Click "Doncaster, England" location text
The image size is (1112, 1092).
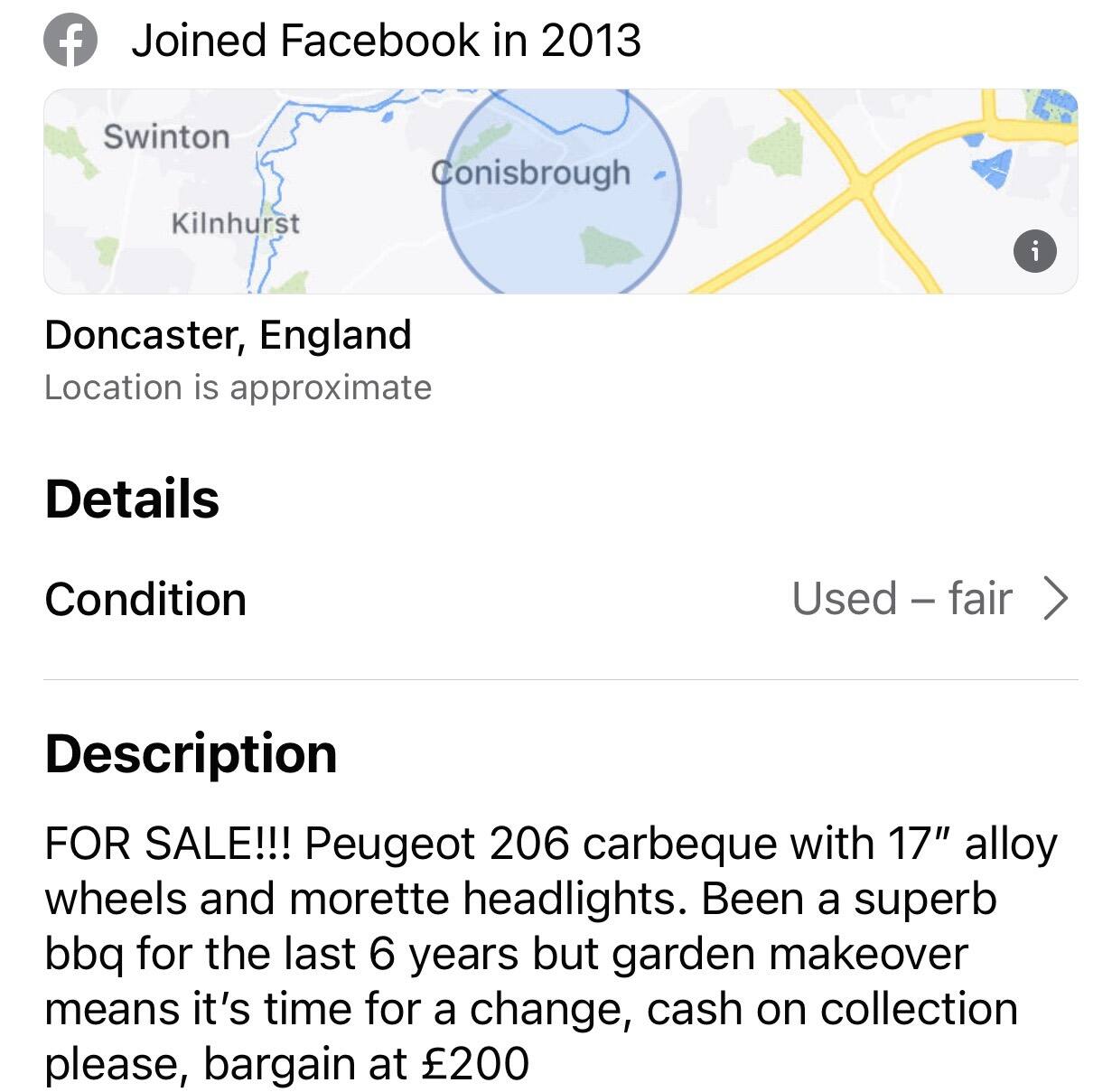228,335
